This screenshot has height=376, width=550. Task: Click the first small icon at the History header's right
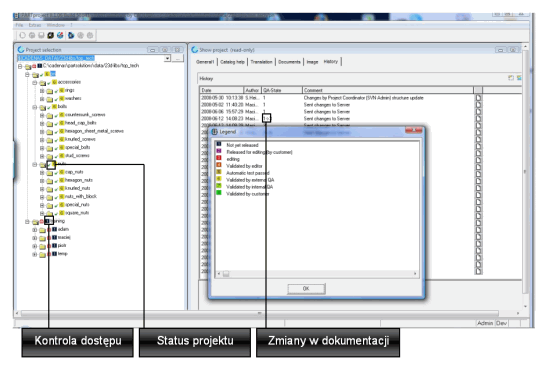pyautogui.click(x=511, y=78)
